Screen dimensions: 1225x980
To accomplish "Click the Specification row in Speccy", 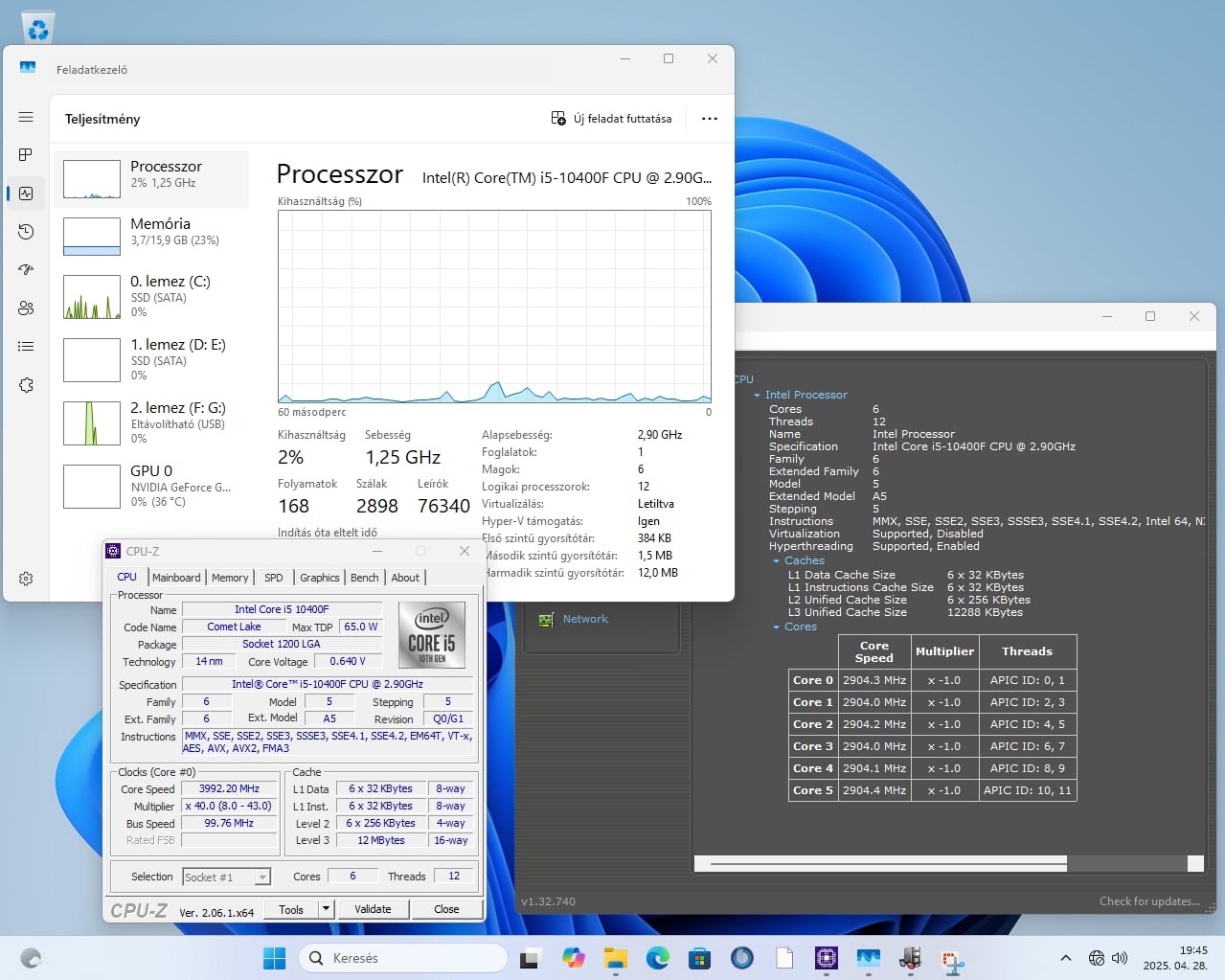I will (x=922, y=446).
